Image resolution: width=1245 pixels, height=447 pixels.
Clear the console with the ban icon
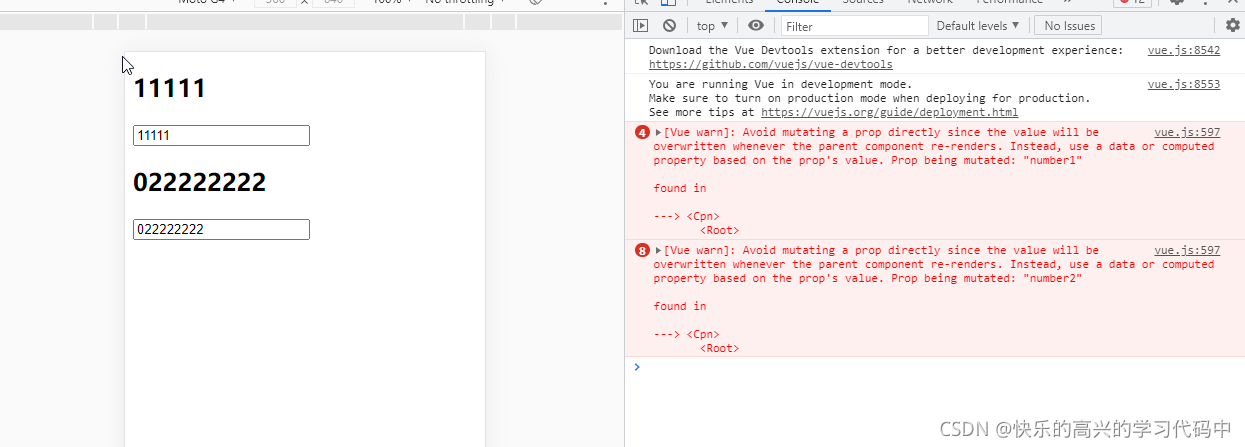(x=669, y=25)
